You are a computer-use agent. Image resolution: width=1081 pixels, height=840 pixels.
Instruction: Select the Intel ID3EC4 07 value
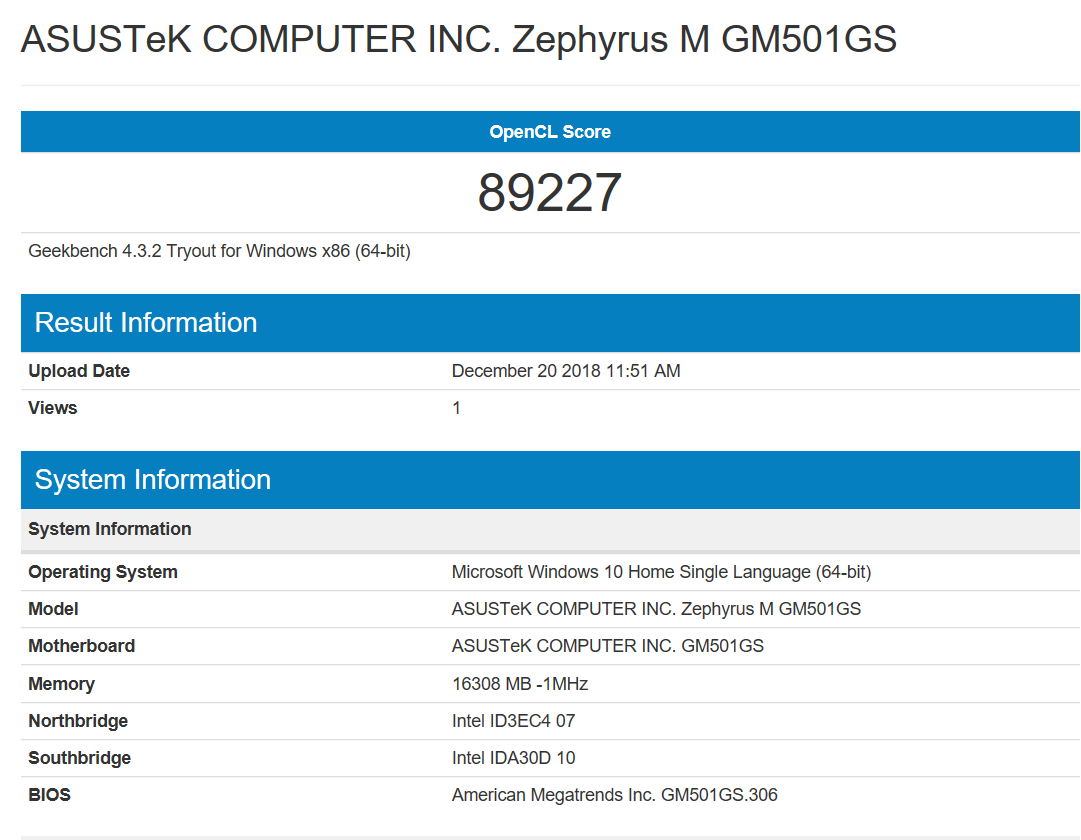pos(514,721)
